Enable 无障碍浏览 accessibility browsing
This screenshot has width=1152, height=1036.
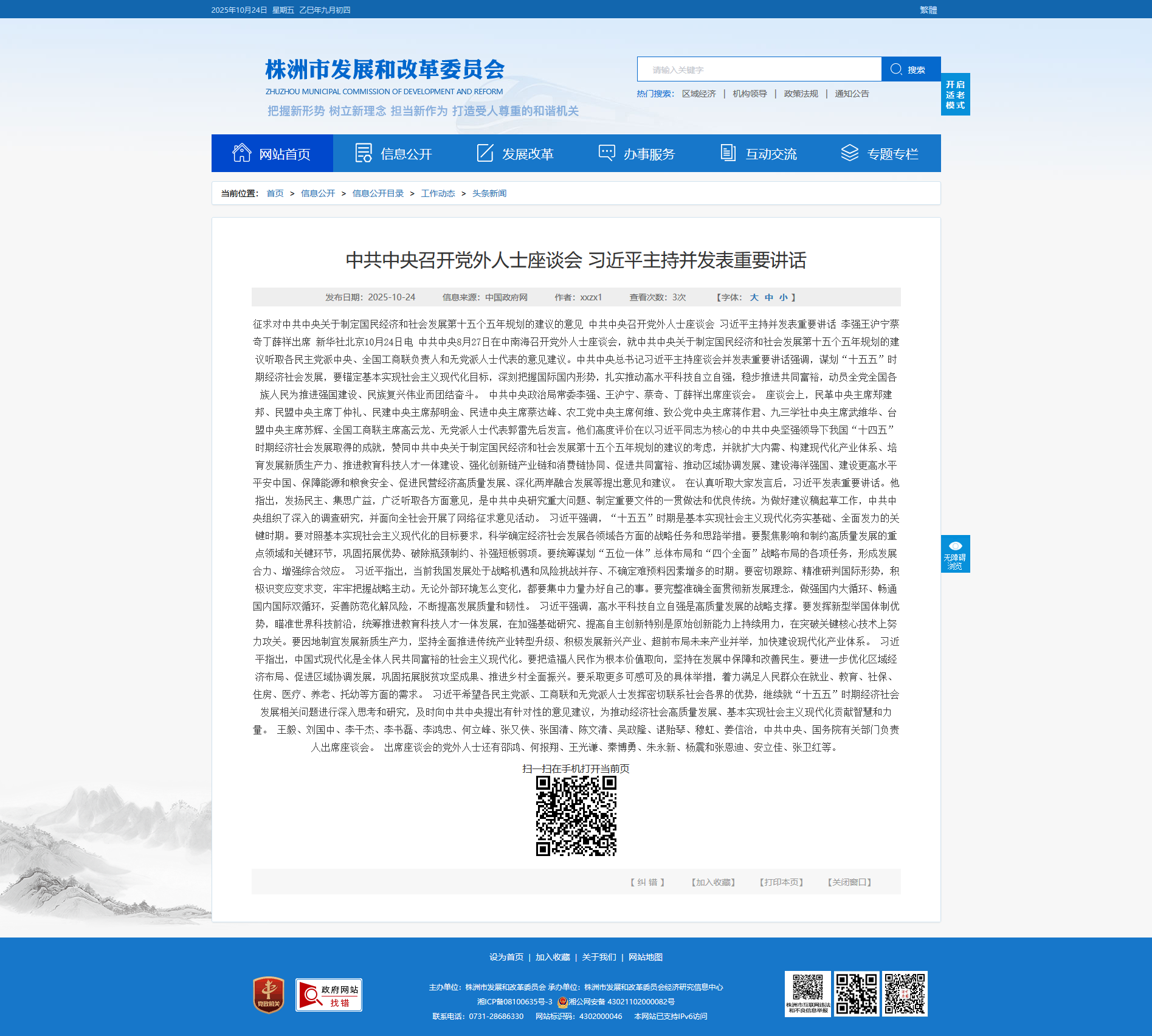(955, 554)
